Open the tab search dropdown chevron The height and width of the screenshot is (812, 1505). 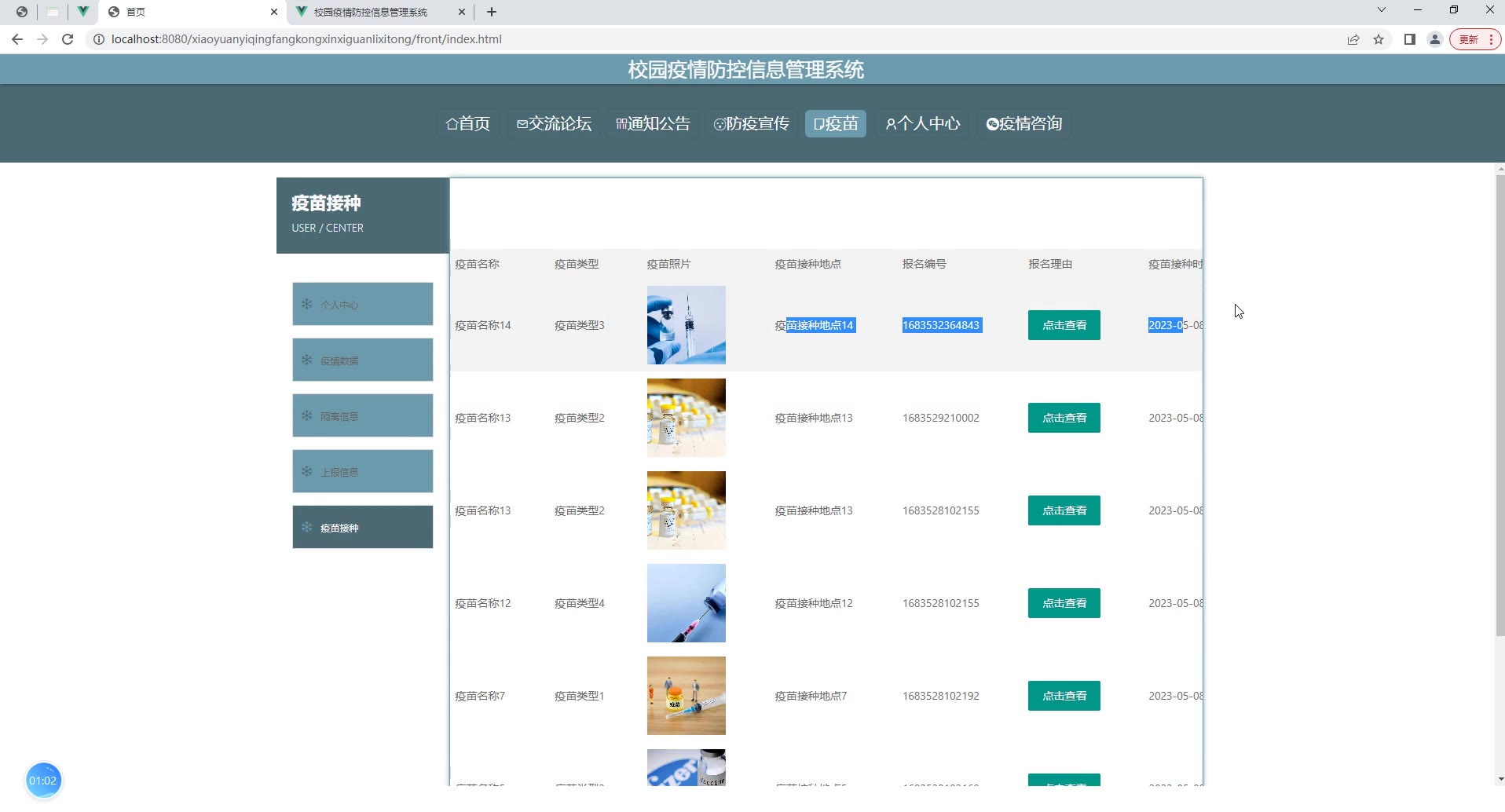click(1382, 10)
